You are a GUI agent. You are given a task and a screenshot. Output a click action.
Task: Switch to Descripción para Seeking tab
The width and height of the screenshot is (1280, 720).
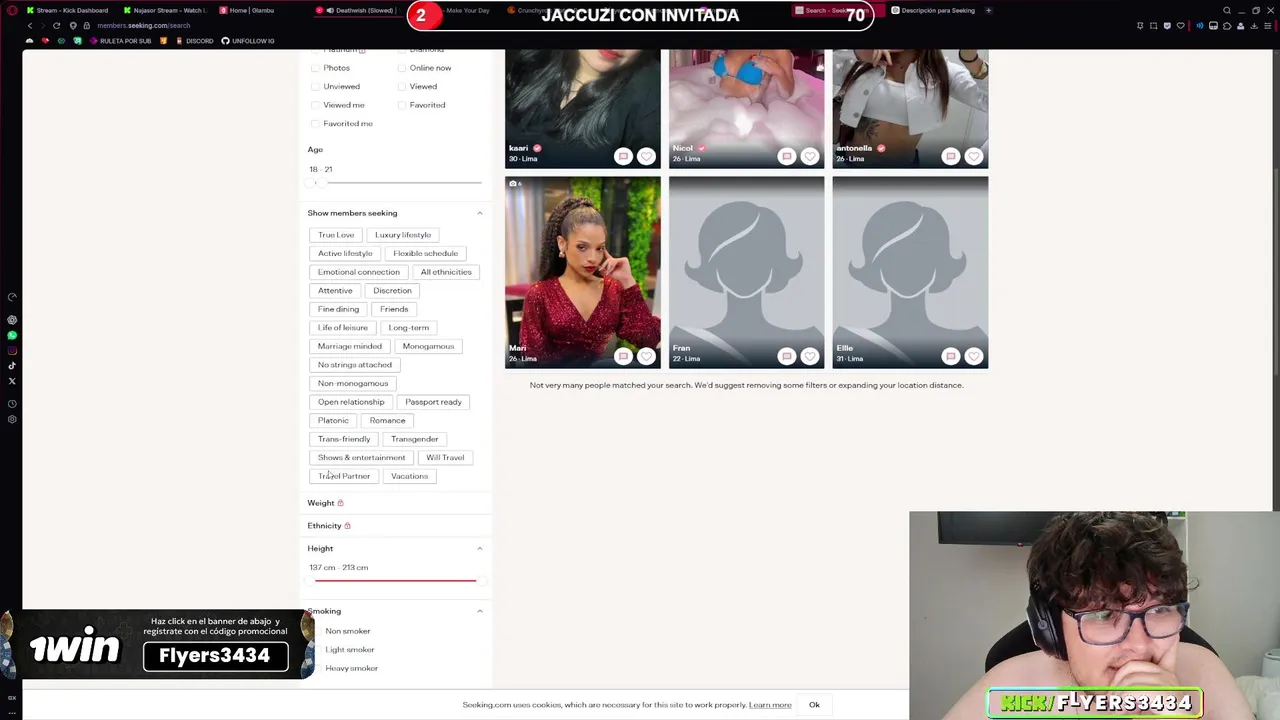click(x=932, y=10)
